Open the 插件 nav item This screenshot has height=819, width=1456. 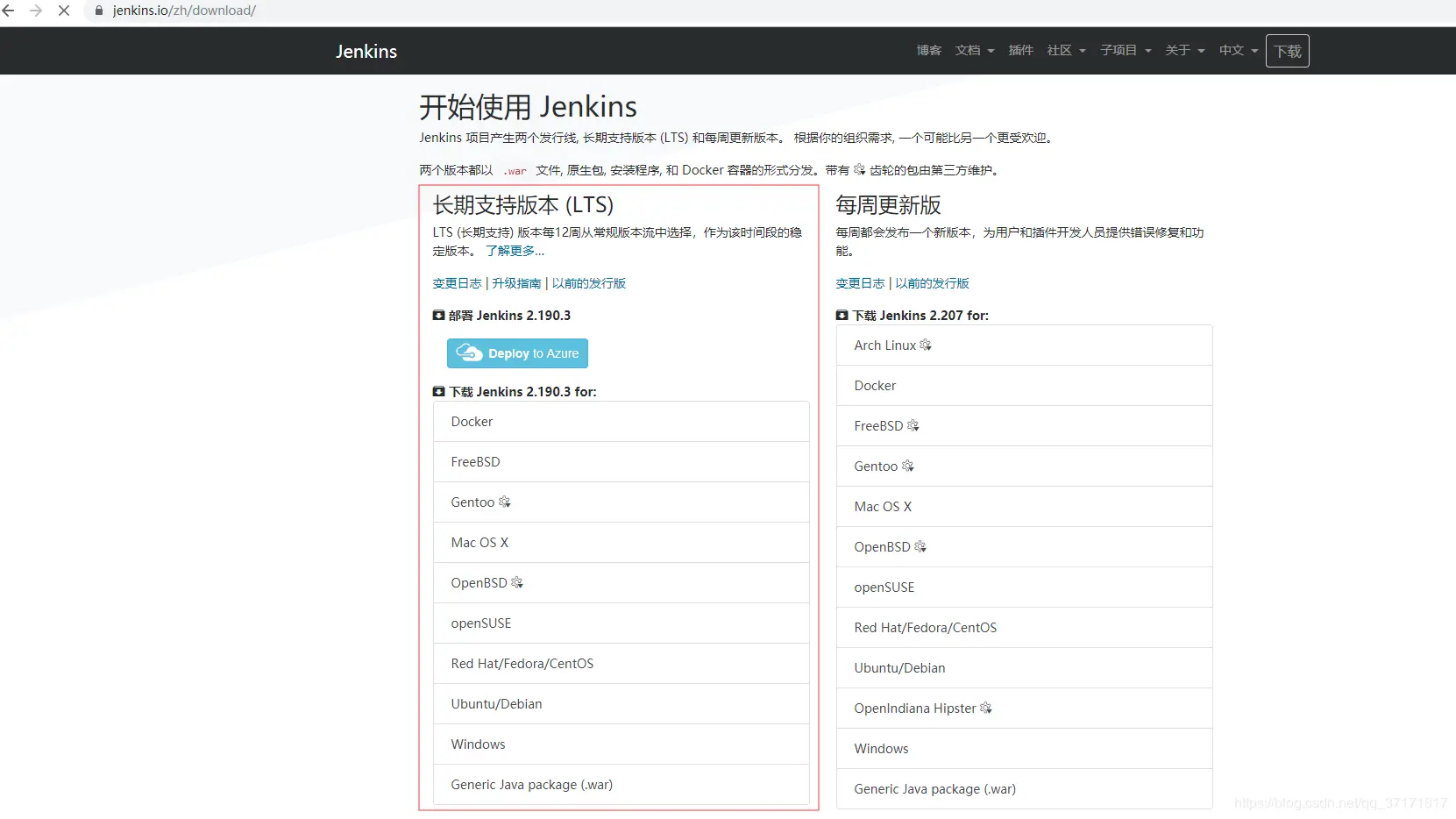(x=1020, y=51)
